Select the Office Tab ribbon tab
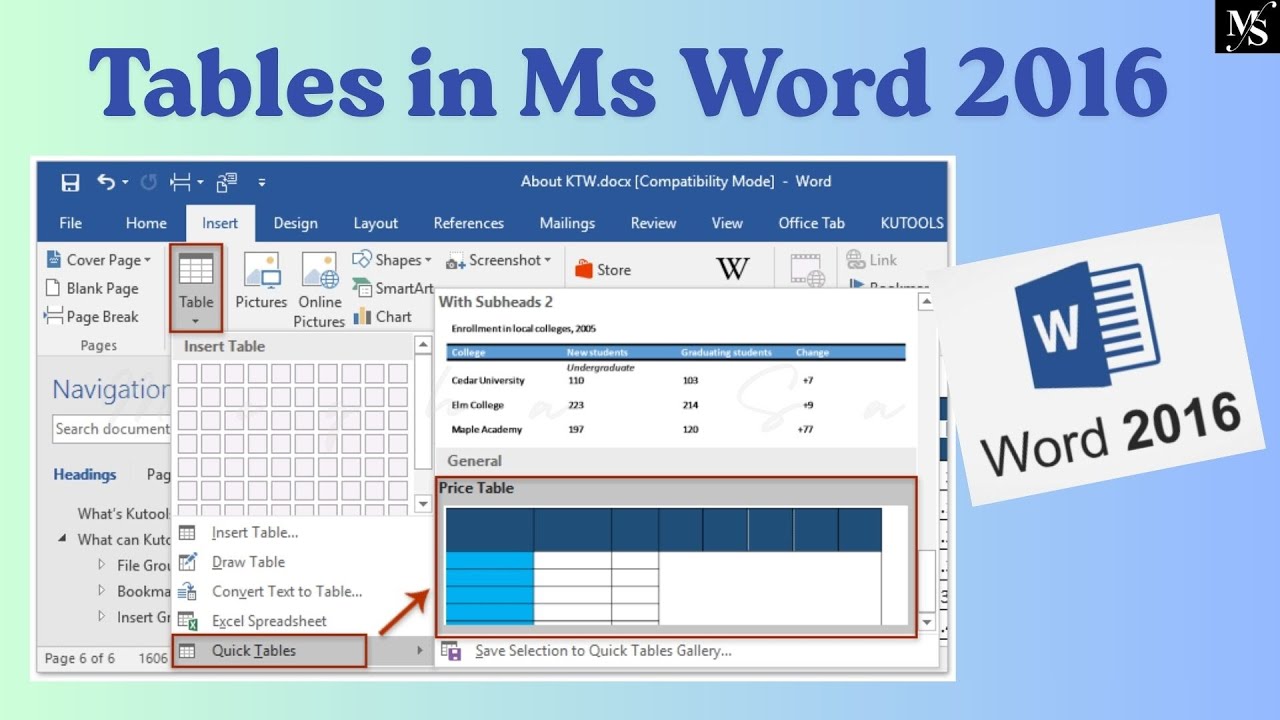 tap(812, 223)
